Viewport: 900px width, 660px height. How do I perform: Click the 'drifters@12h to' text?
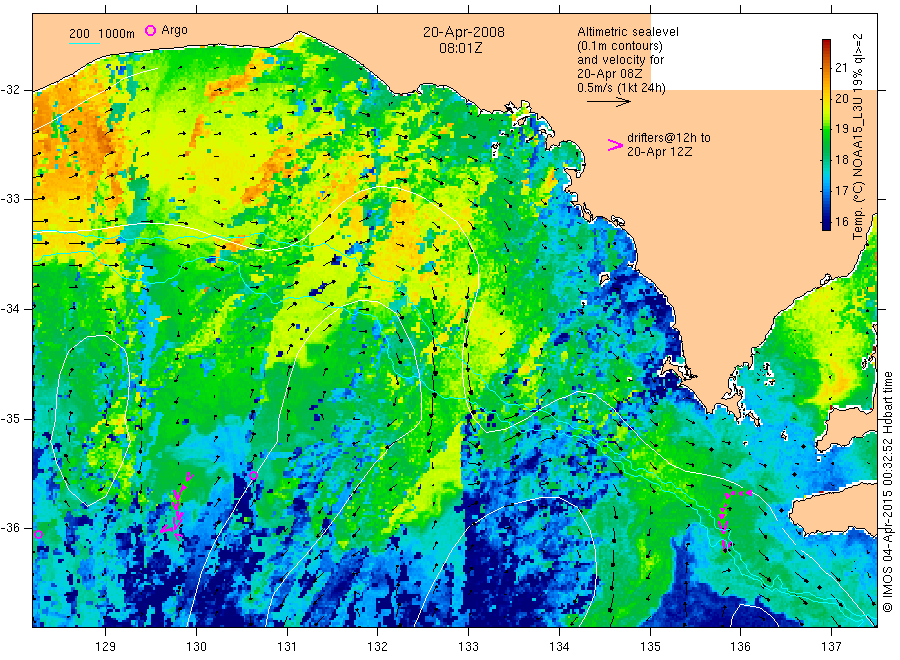pos(669,138)
